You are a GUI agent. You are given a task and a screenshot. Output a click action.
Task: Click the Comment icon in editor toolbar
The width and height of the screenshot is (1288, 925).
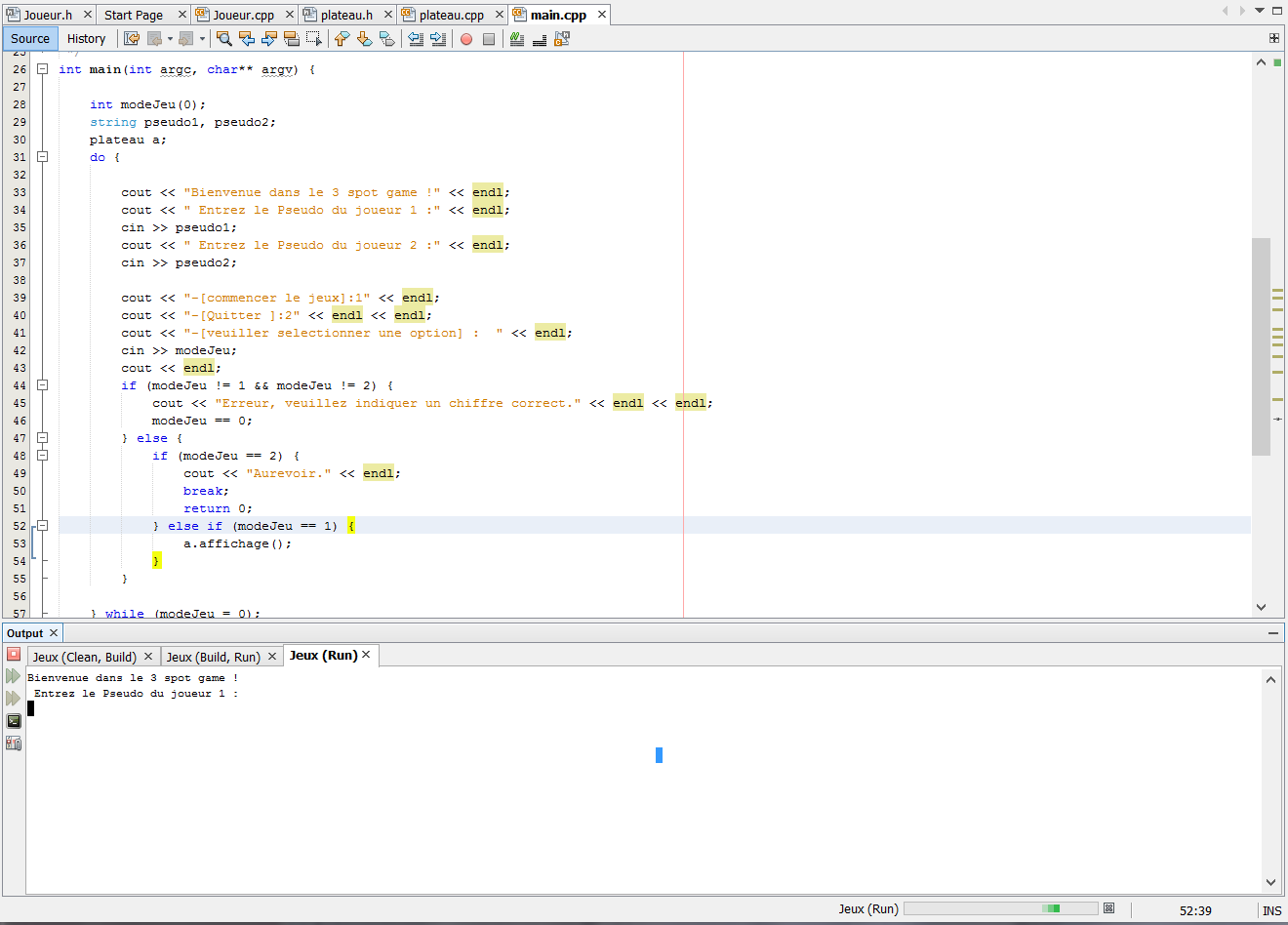point(517,39)
